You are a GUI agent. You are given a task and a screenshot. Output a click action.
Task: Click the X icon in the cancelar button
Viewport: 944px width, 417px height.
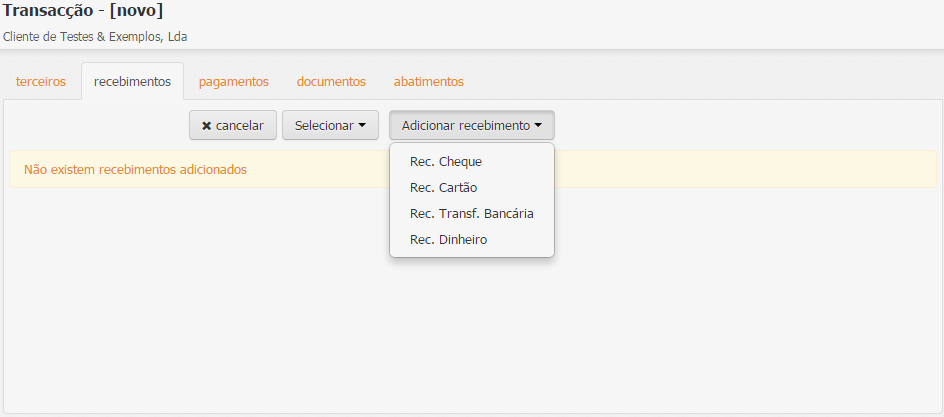coord(206,126)
